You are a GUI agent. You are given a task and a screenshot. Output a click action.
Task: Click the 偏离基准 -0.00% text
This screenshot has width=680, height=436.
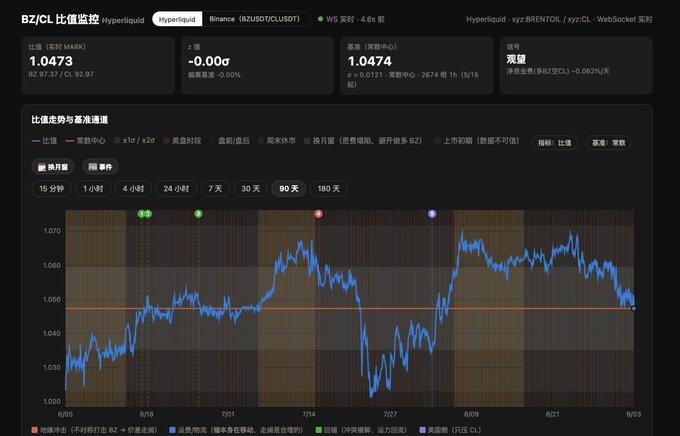coord(214,75)
